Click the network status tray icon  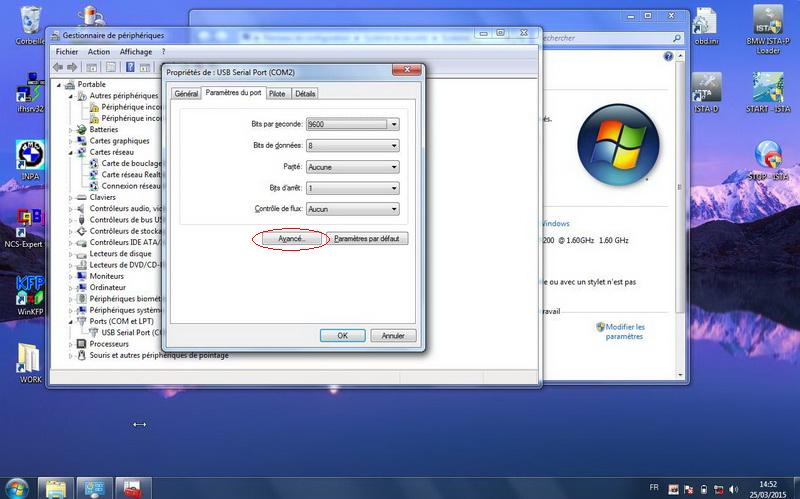click(x=718, y=489)
